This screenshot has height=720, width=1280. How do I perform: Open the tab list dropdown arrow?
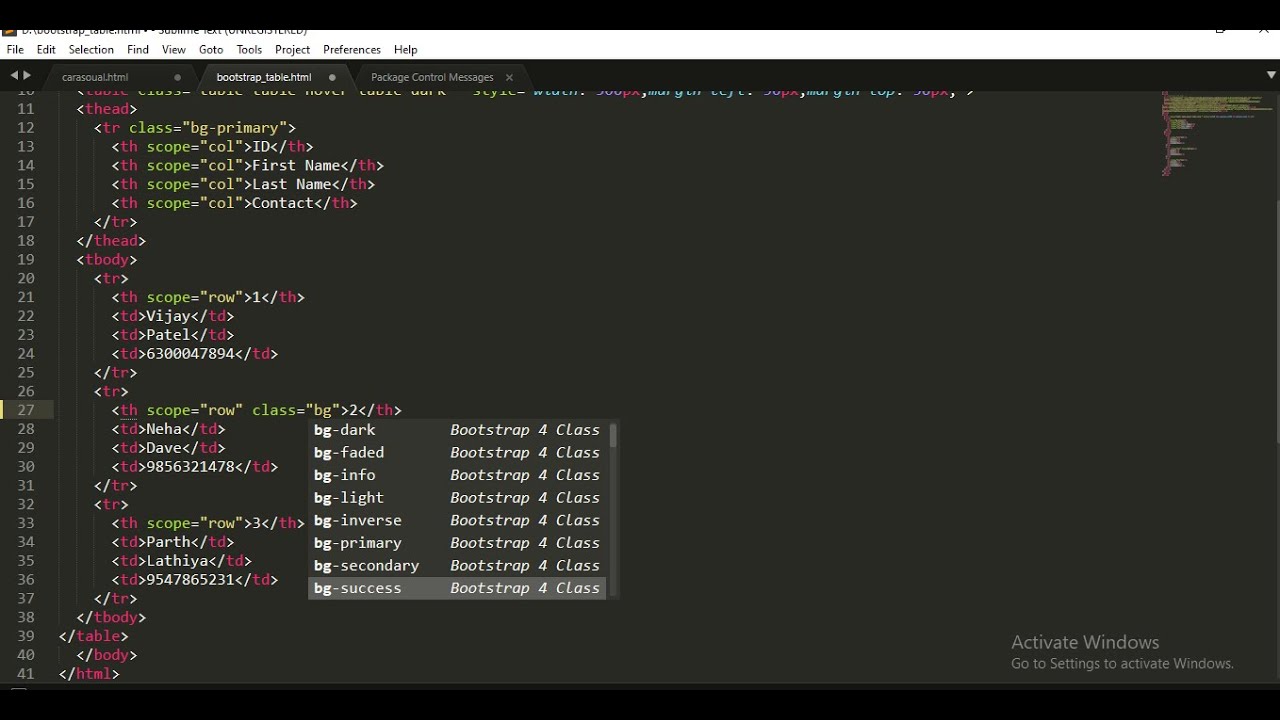coord(1272,75)
